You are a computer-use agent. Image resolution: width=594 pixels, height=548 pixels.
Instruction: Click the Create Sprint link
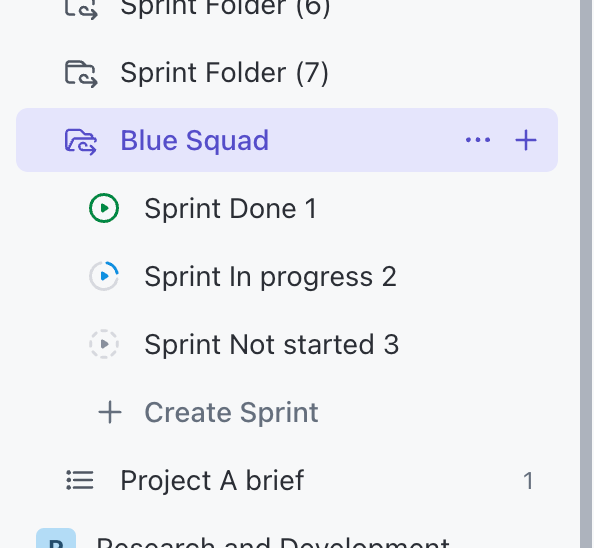click(231, 412)
